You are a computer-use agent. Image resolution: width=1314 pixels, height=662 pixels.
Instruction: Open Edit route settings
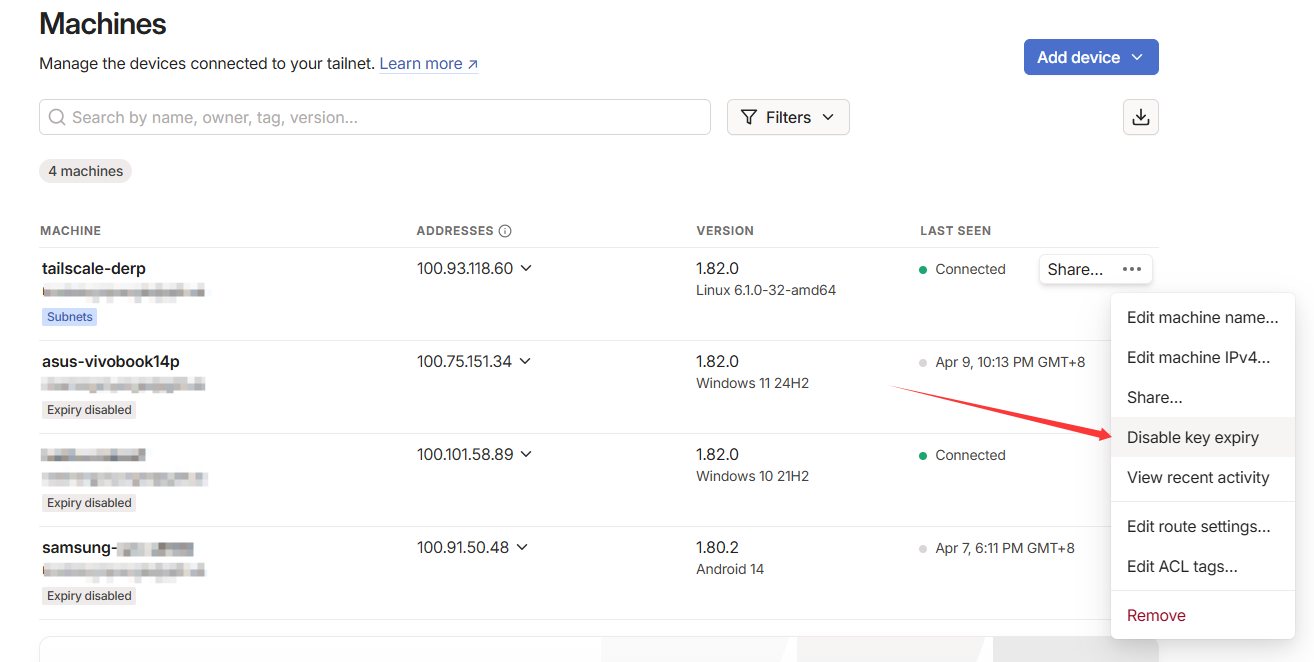1203,527
